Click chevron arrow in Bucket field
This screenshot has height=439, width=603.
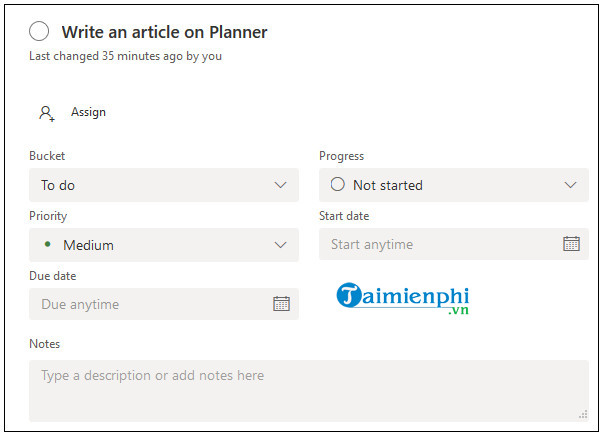[x=281, y=185]
